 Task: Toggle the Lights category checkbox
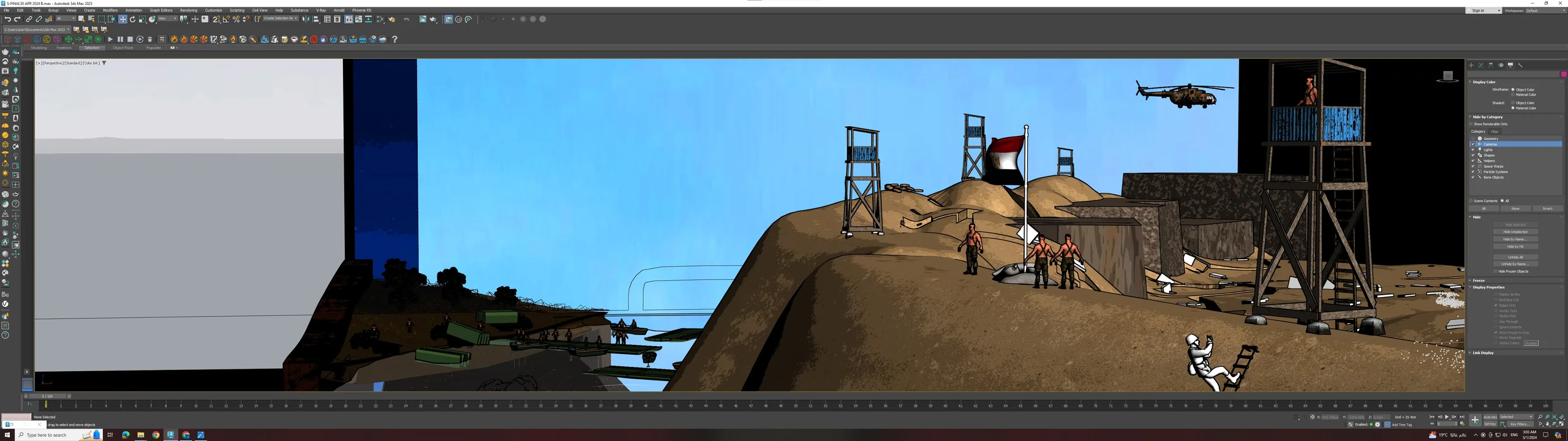[1473, 149]
